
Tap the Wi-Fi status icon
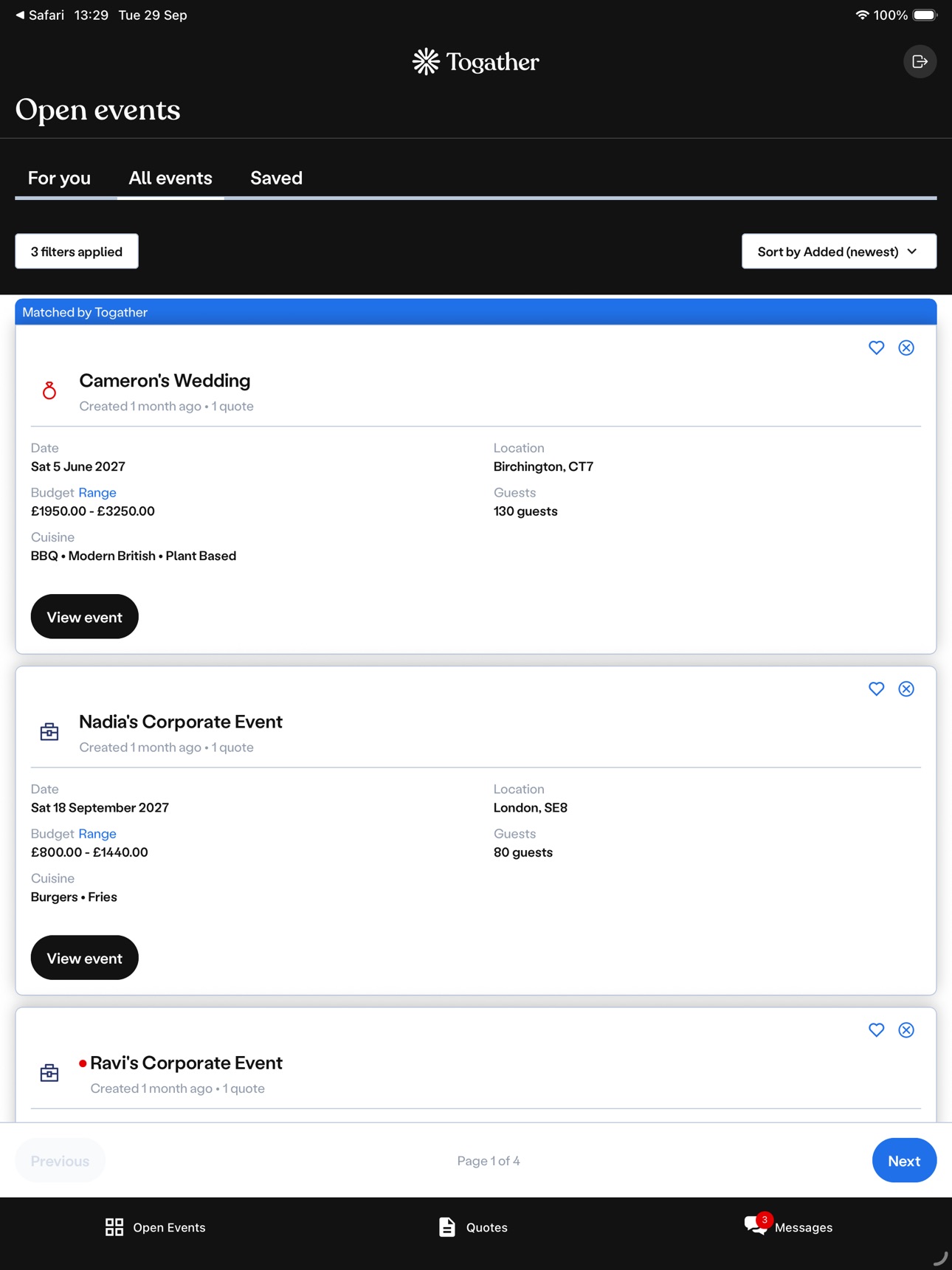[x=861, y=15]
